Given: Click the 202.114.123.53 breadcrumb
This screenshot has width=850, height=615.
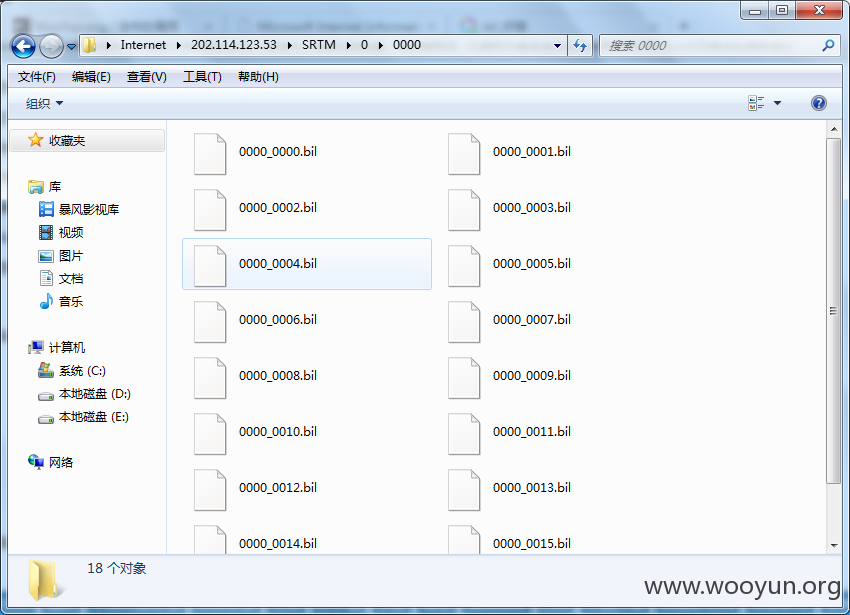Looking at the screenshot, I should coord(234,45).
